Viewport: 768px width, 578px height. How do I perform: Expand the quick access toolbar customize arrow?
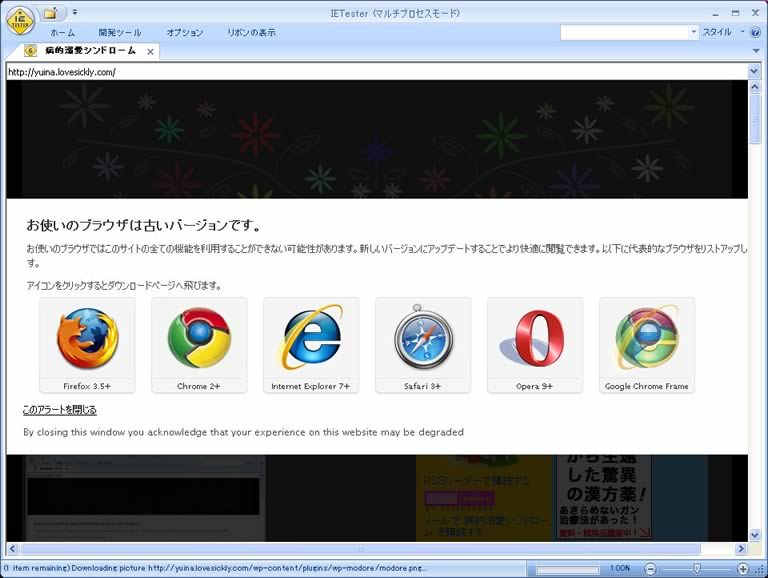click(x=75, y=13)
